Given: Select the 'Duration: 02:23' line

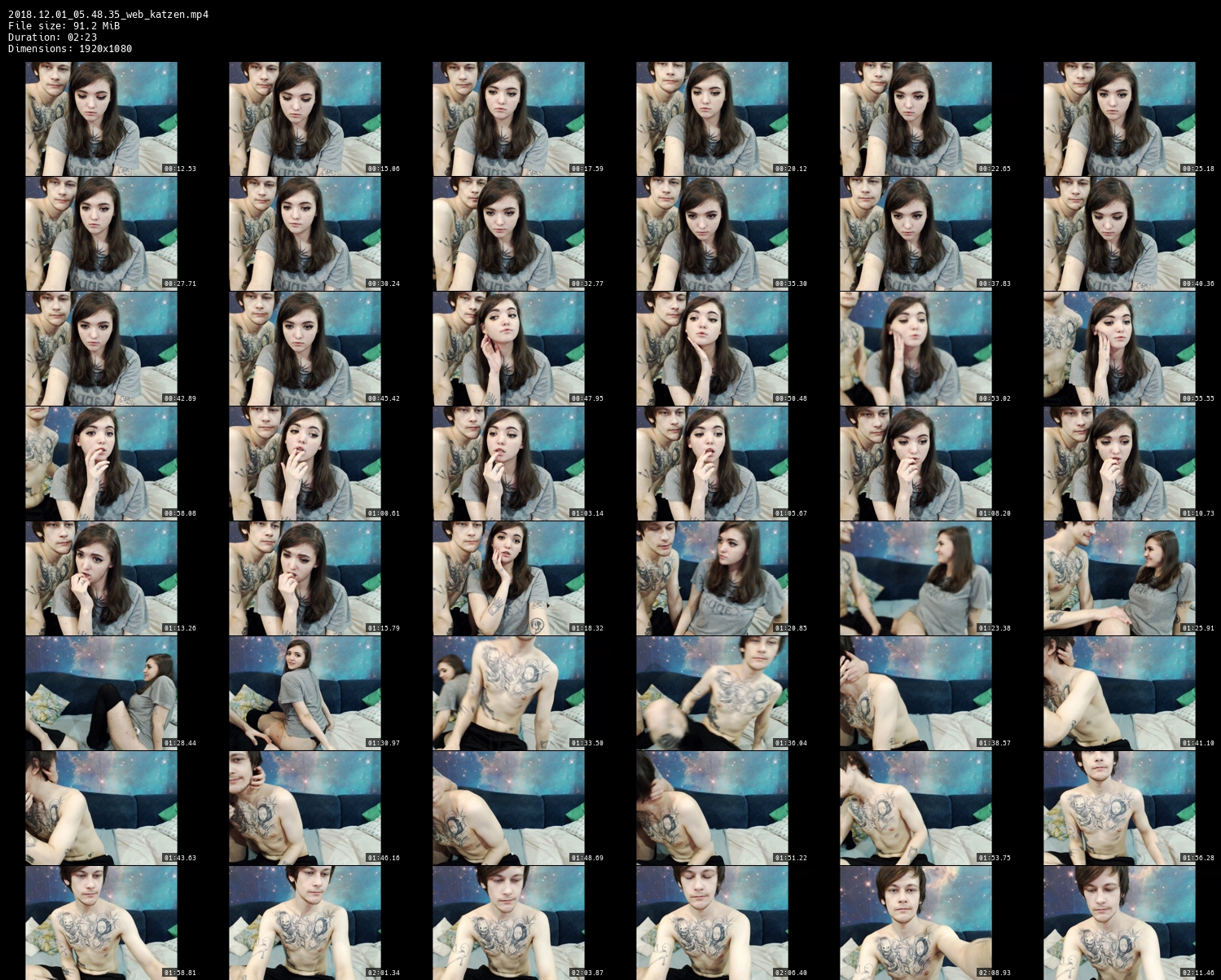Looking at the screenshot, I should coord(52,37).
